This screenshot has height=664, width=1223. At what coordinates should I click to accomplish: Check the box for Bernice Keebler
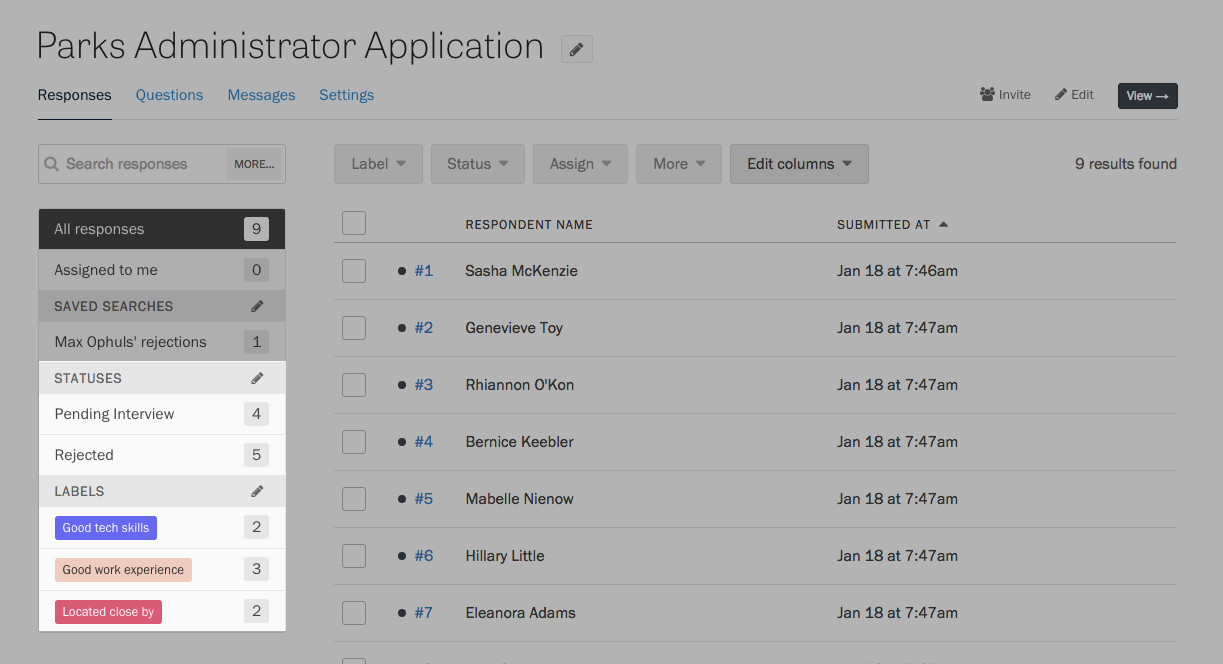[354, 442]
